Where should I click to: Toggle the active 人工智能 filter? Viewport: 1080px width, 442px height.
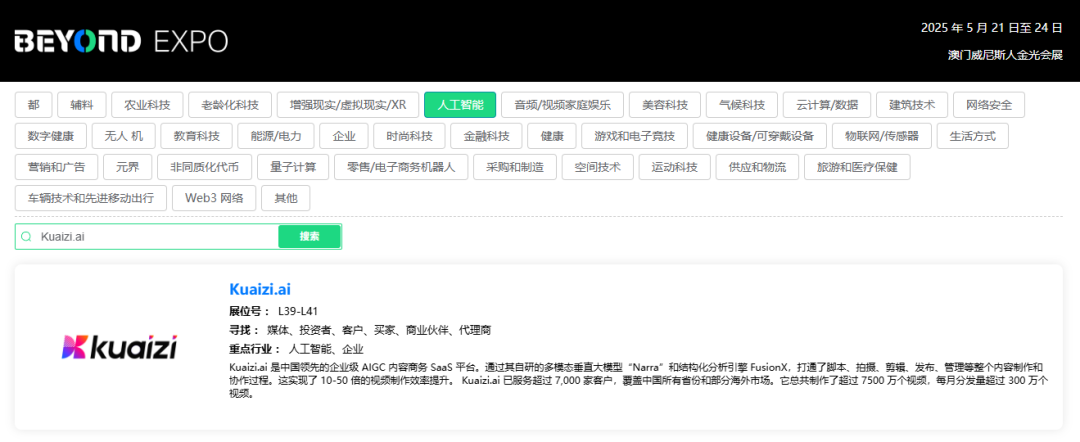460,105
